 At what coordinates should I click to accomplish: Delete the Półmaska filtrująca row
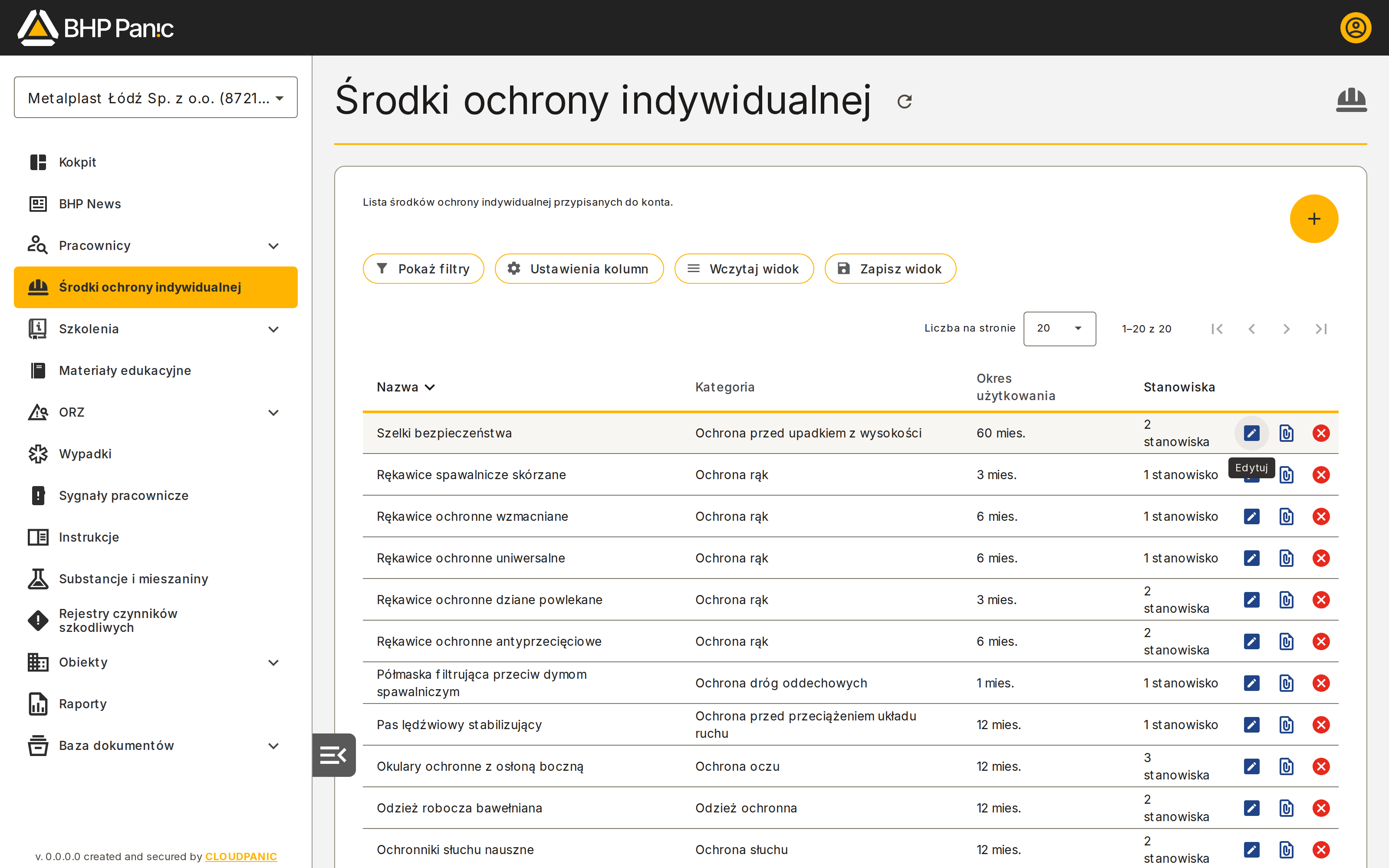point(1321,683)
